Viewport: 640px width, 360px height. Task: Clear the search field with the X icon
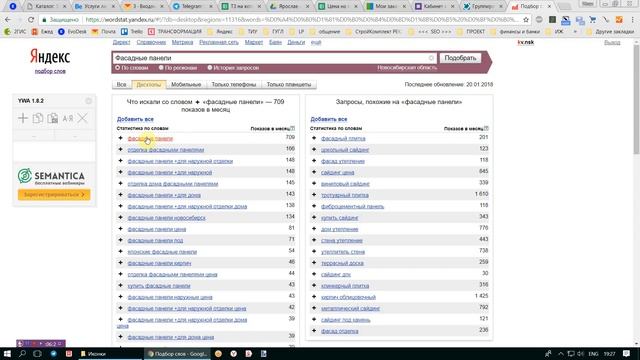coord(431,58)
